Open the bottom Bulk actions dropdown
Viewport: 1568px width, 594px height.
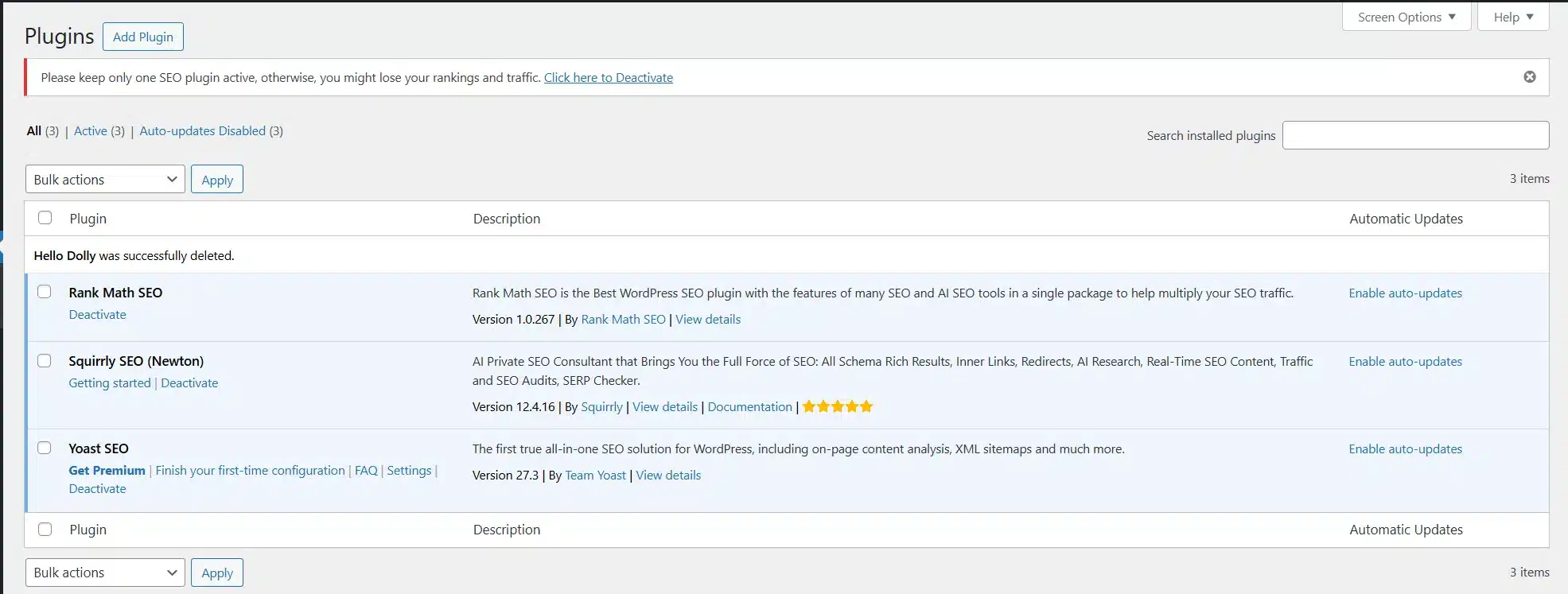click(105, 572)
